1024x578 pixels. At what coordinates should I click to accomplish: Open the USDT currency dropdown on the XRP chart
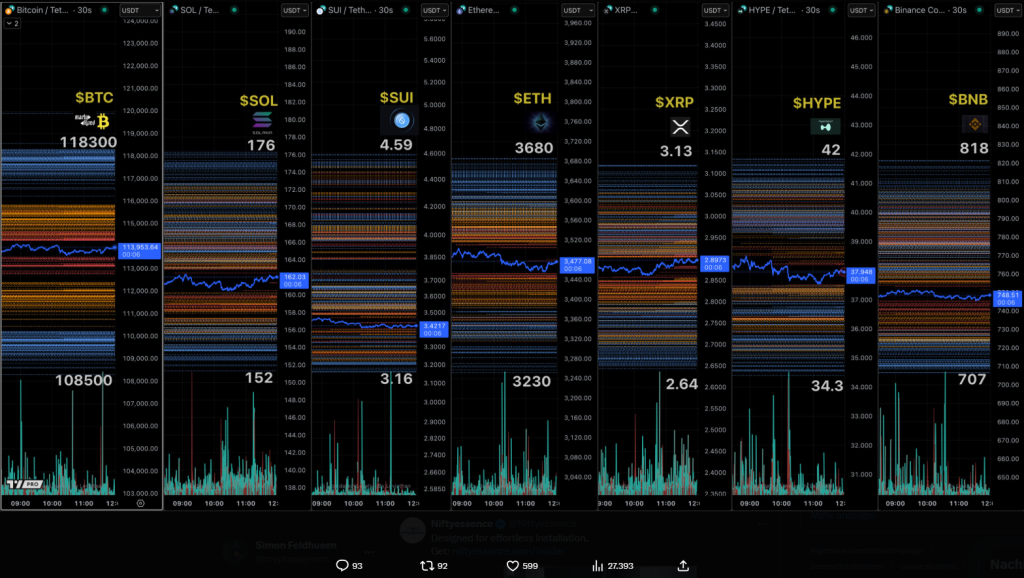[716, 10]
